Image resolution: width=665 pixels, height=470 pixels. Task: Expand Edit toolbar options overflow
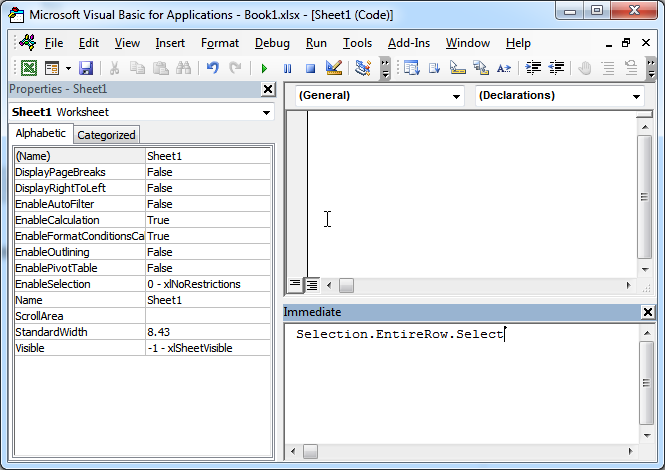[x=651, y=68]
